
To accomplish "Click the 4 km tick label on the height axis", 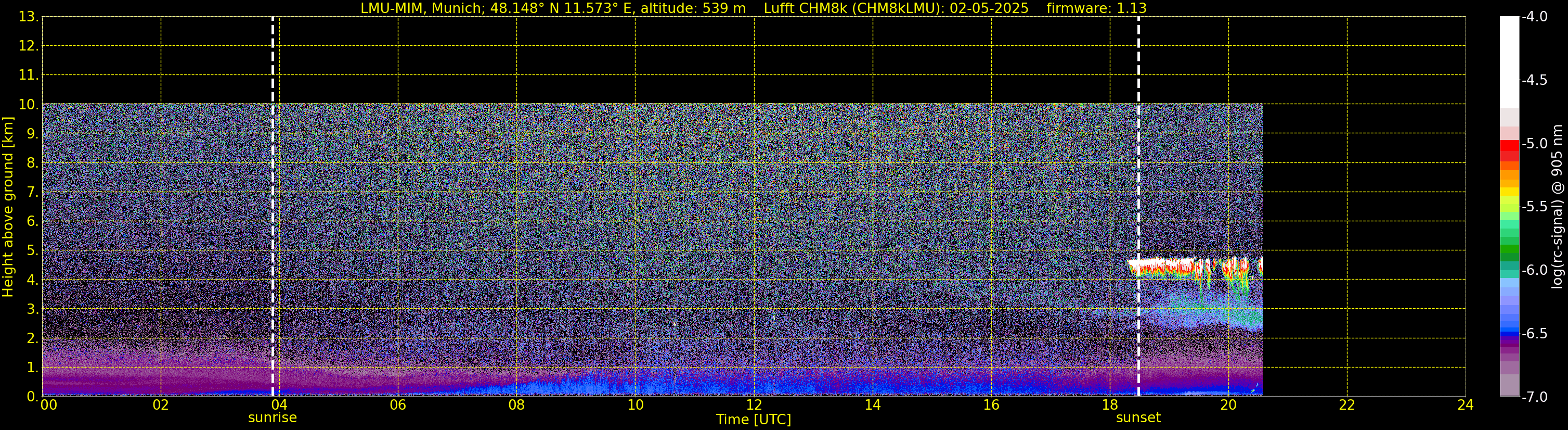I will coord(32,280).
